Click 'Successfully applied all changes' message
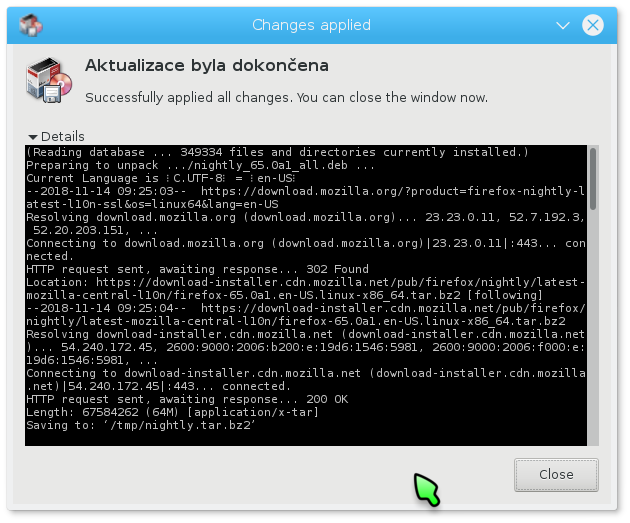Screen dimensions: 630x523 pyautogui.click(x=286, y=98)
